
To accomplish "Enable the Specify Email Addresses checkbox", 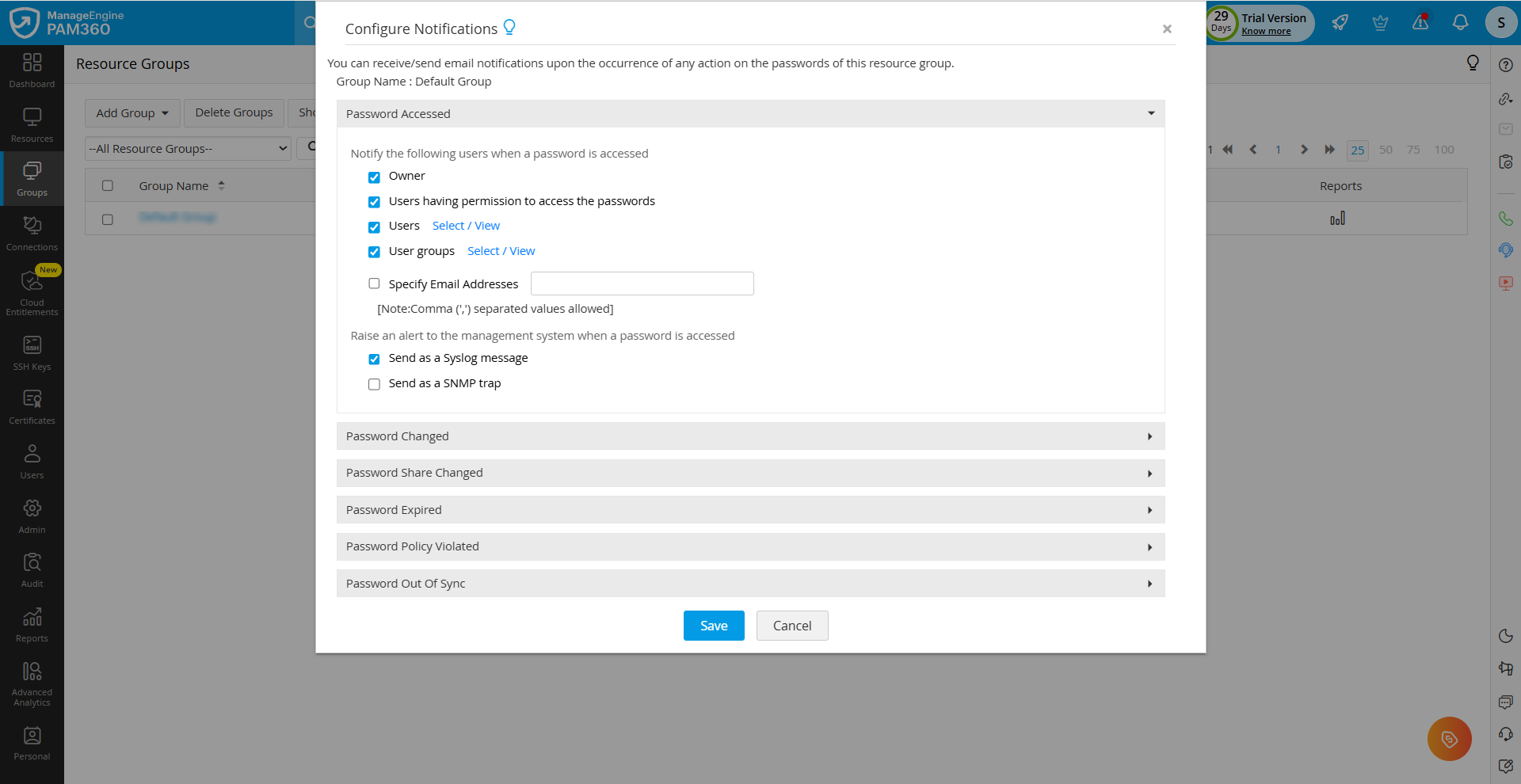I will (374, 284).
